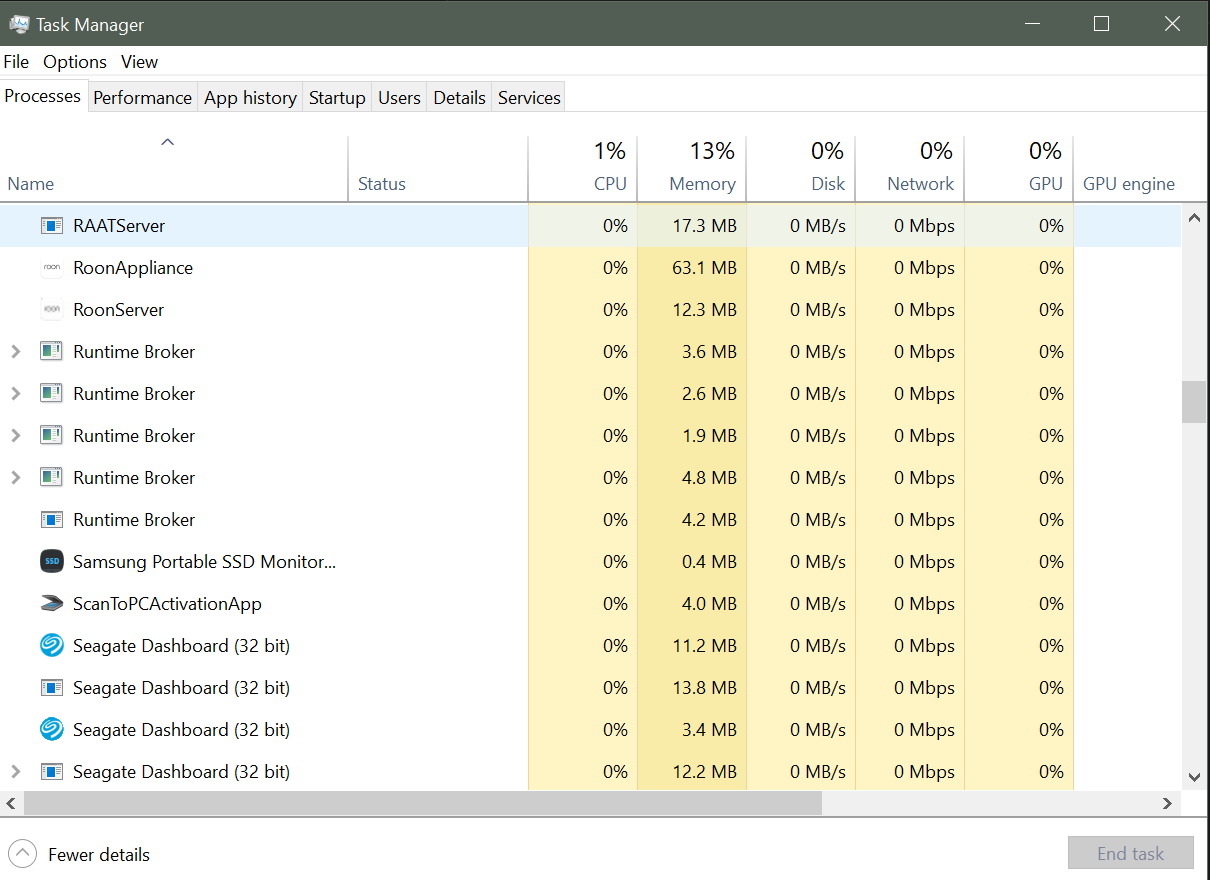Click the Runtime Broker icon in the 4.8 MB row
1210x880 pixels.
click(x=52, y=478)
